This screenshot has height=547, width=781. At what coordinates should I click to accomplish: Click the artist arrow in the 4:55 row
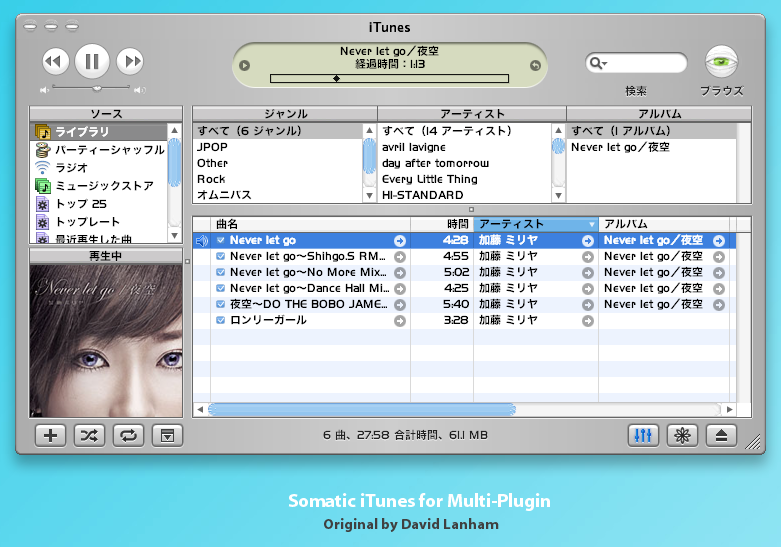[588, 257]
